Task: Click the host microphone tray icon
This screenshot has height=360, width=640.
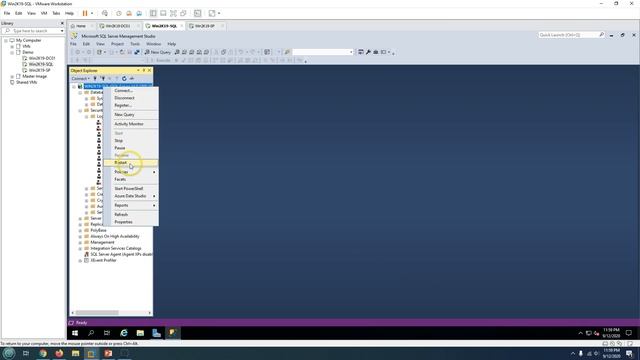Action: pos(581,353)
